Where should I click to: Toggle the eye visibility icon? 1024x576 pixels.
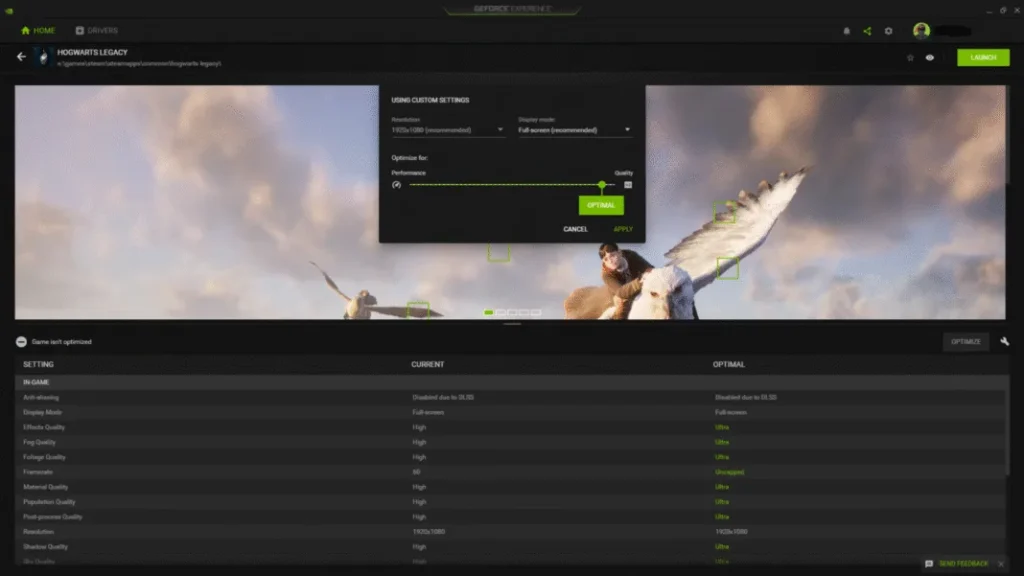coord(930,58)
